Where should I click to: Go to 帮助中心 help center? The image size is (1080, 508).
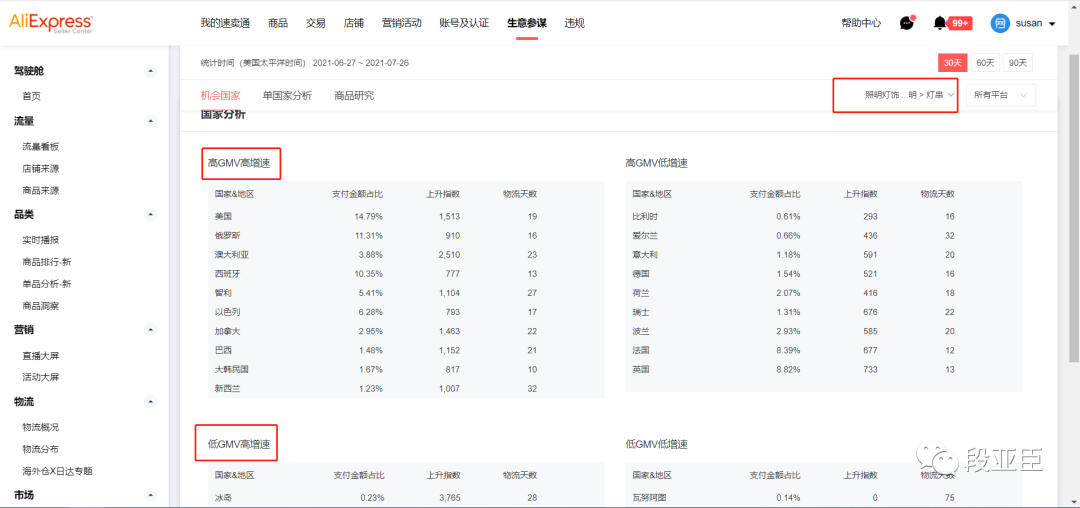point(861,23)
